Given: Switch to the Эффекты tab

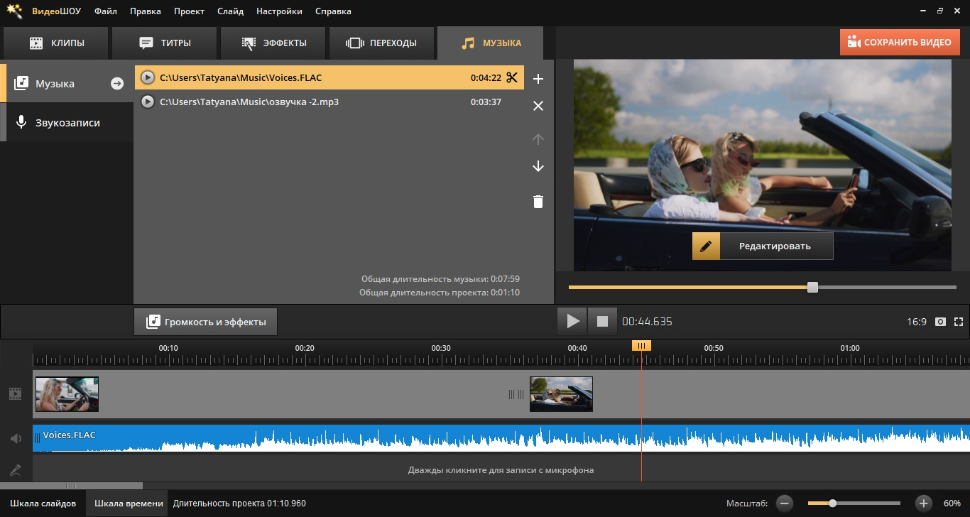Looking at the screenshot, I should coord(273,43).
